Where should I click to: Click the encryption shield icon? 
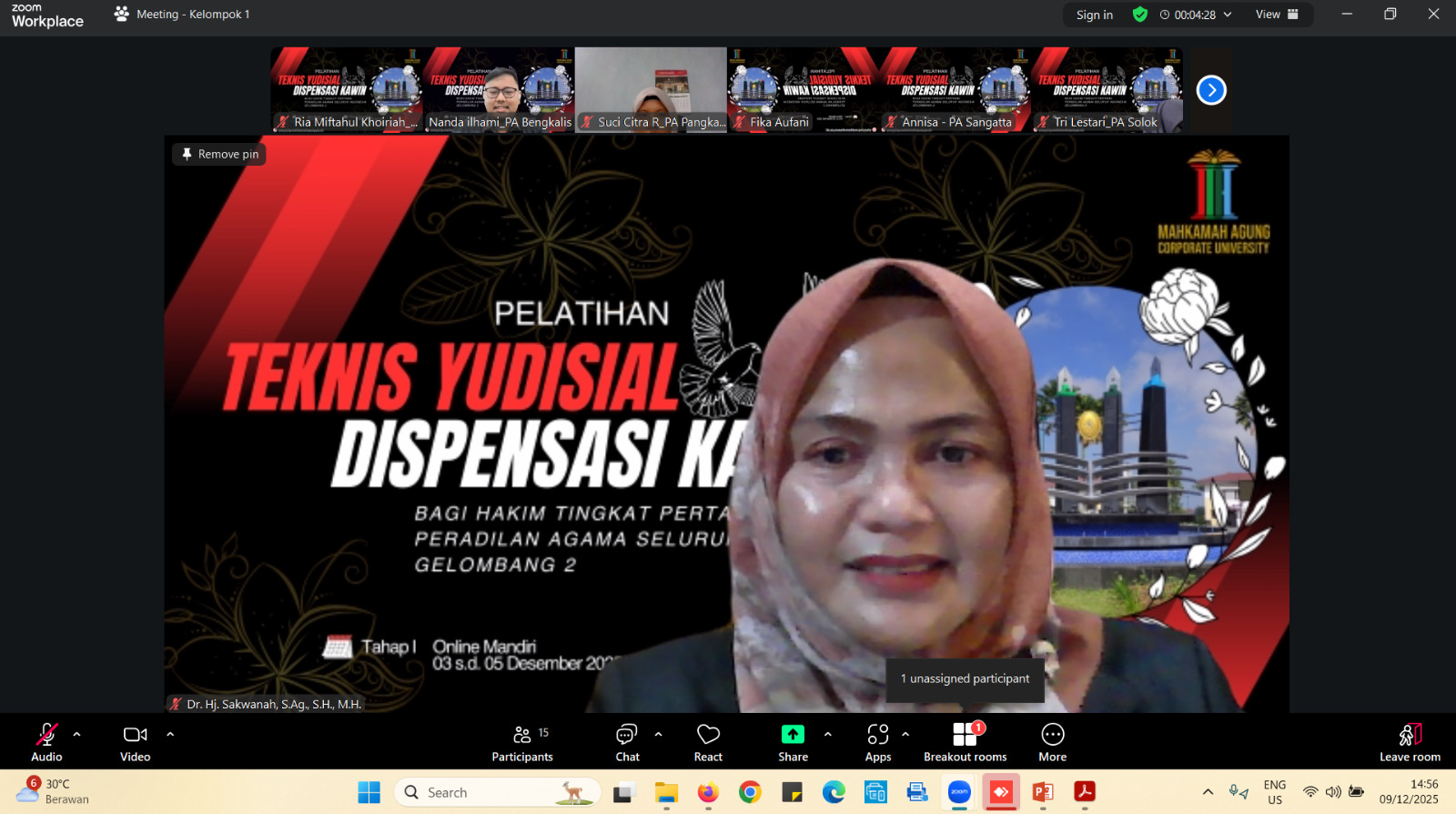click(1139, 15)
